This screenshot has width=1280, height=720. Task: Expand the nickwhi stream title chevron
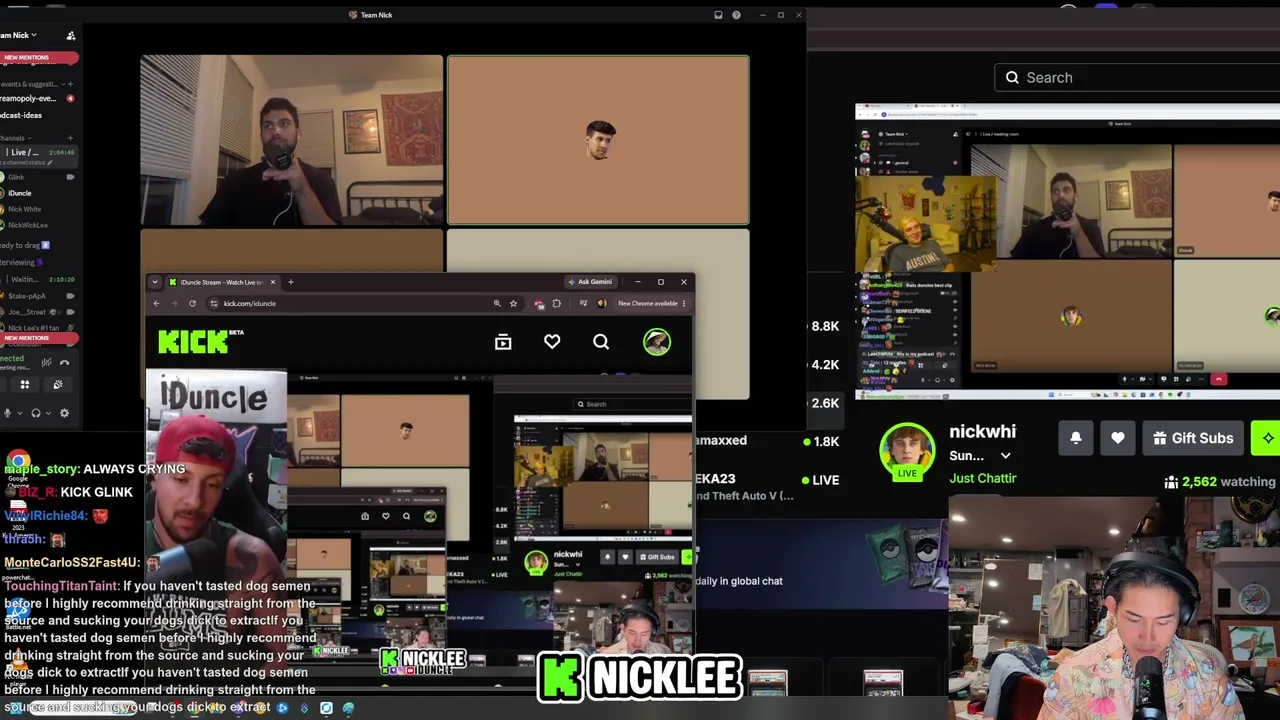[1005, 456]
